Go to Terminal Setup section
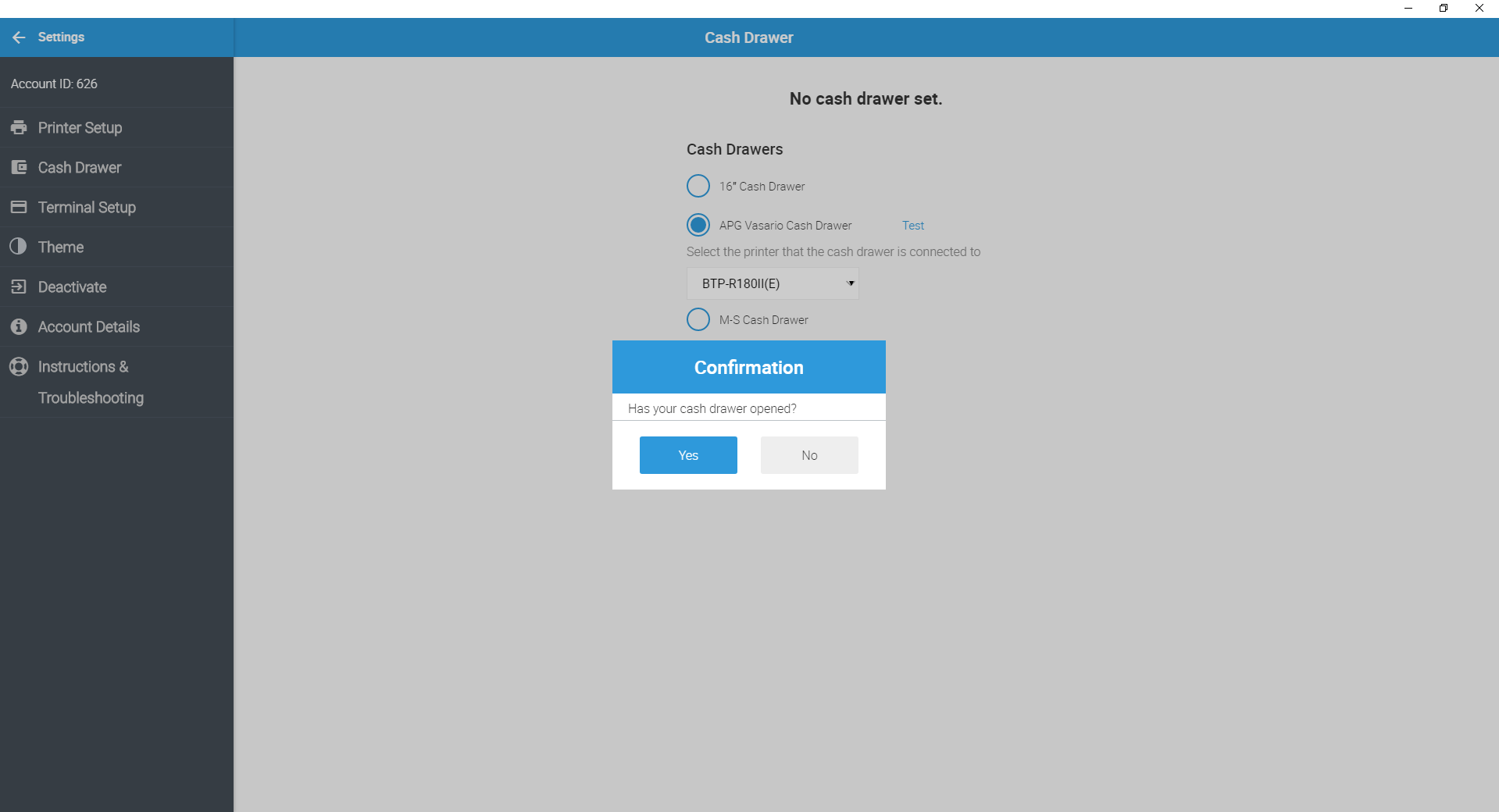This screenshot has height=812, width=1499. pos(116,207)
